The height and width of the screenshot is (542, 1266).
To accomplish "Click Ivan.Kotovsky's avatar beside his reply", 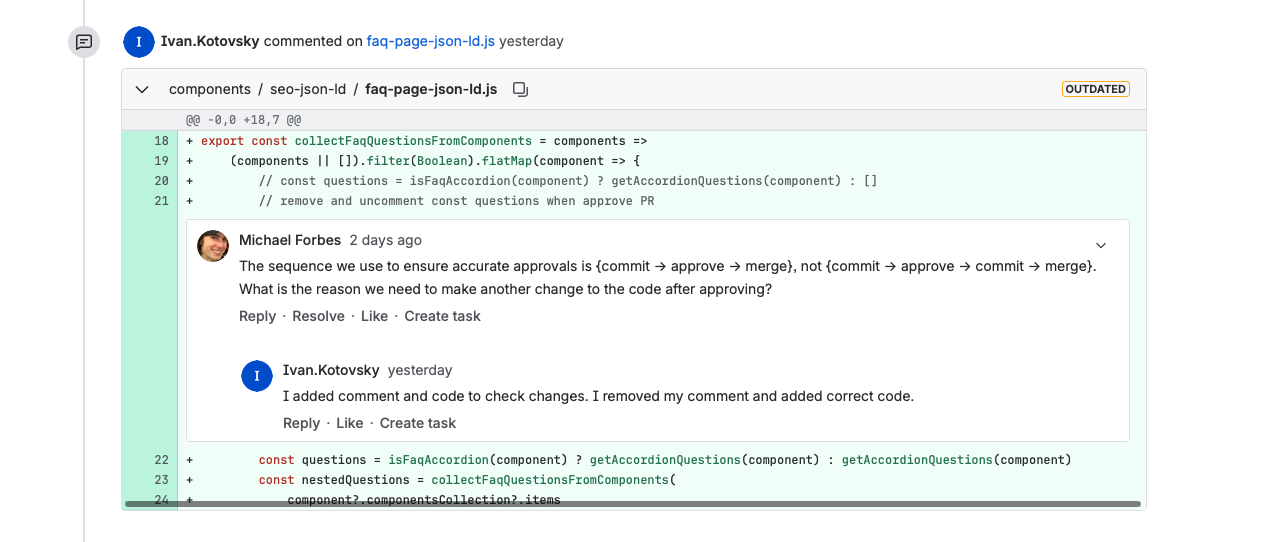I will [x=257, y=376].
